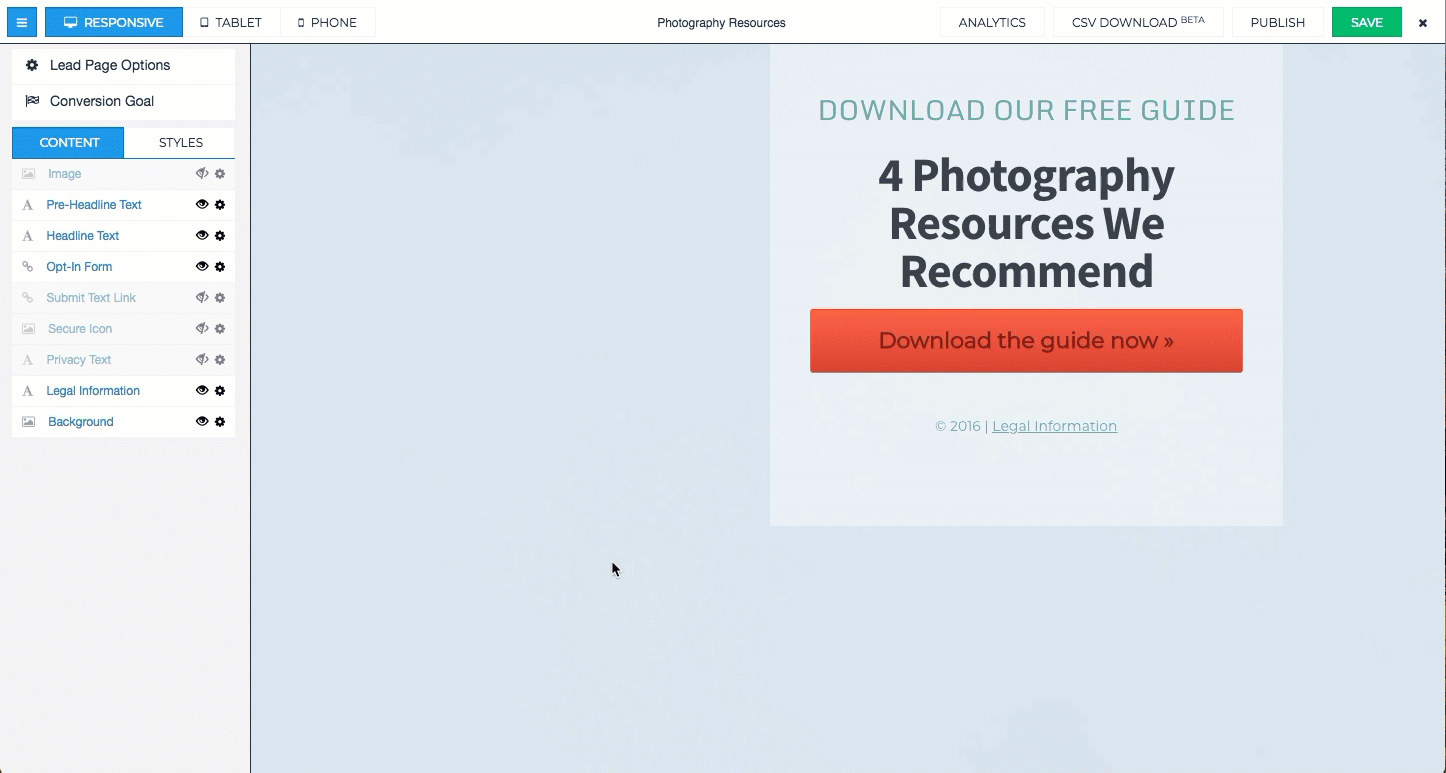Click the Conversion Goal flag icon
This screenshot has width=1446, height=773.
tap(33, 101)
